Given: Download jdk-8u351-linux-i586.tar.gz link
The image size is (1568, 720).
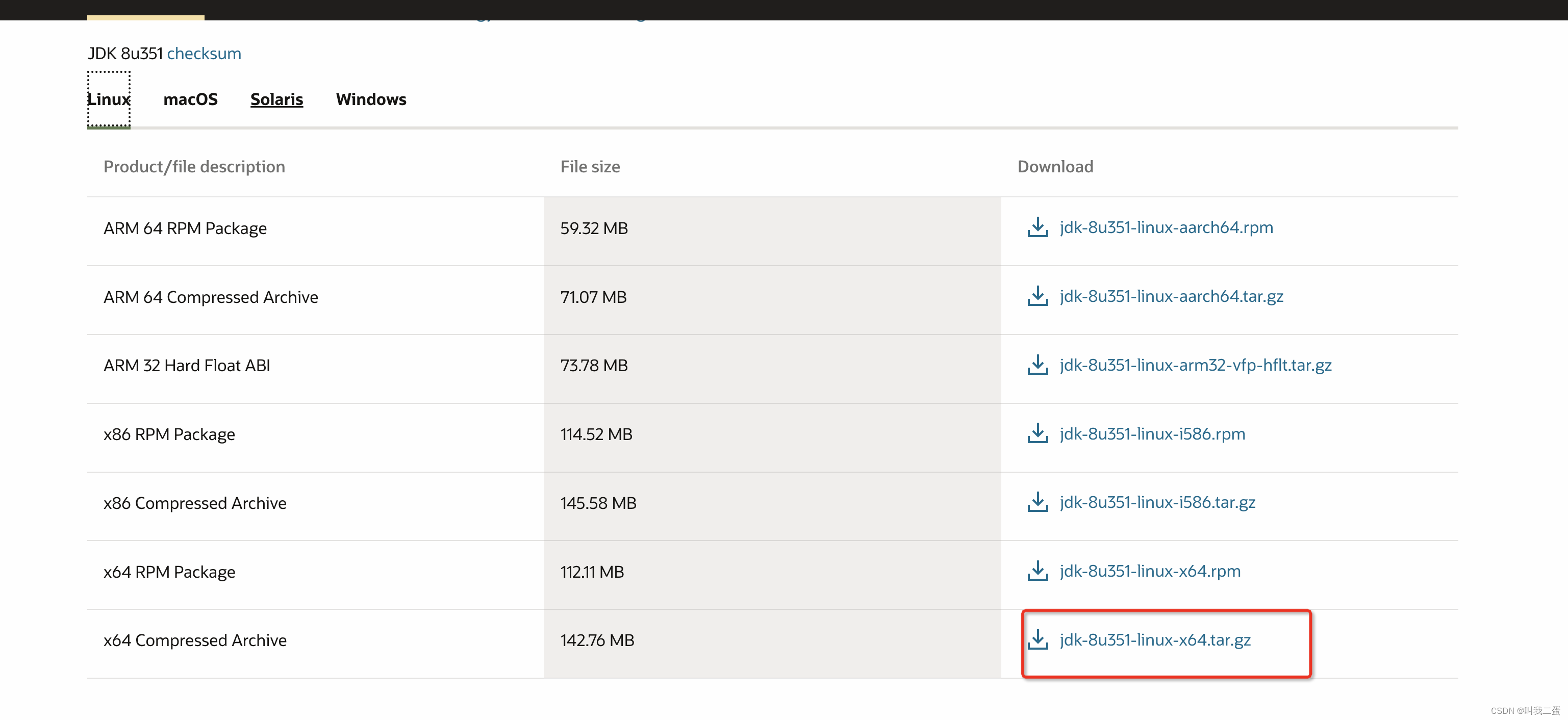Looking at the screenshot, I should pyautogui.click(x=1158, y=503).
